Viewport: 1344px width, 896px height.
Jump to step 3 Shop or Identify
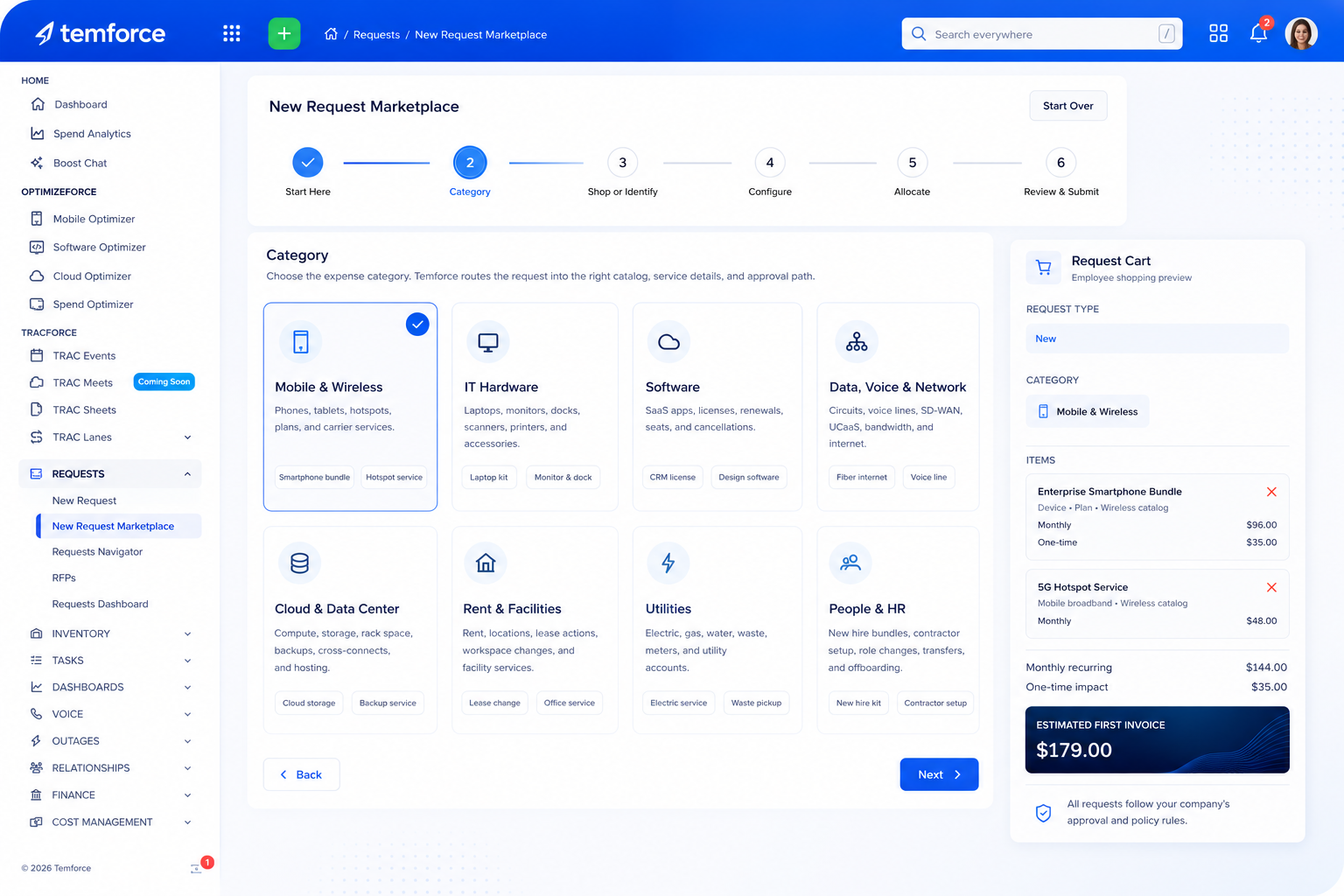[623, 163]
